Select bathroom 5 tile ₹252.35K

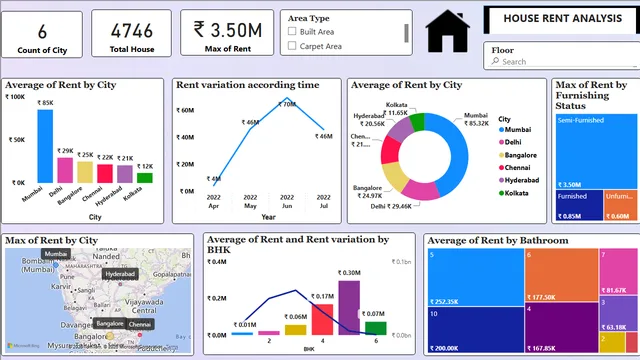(476, 277)
